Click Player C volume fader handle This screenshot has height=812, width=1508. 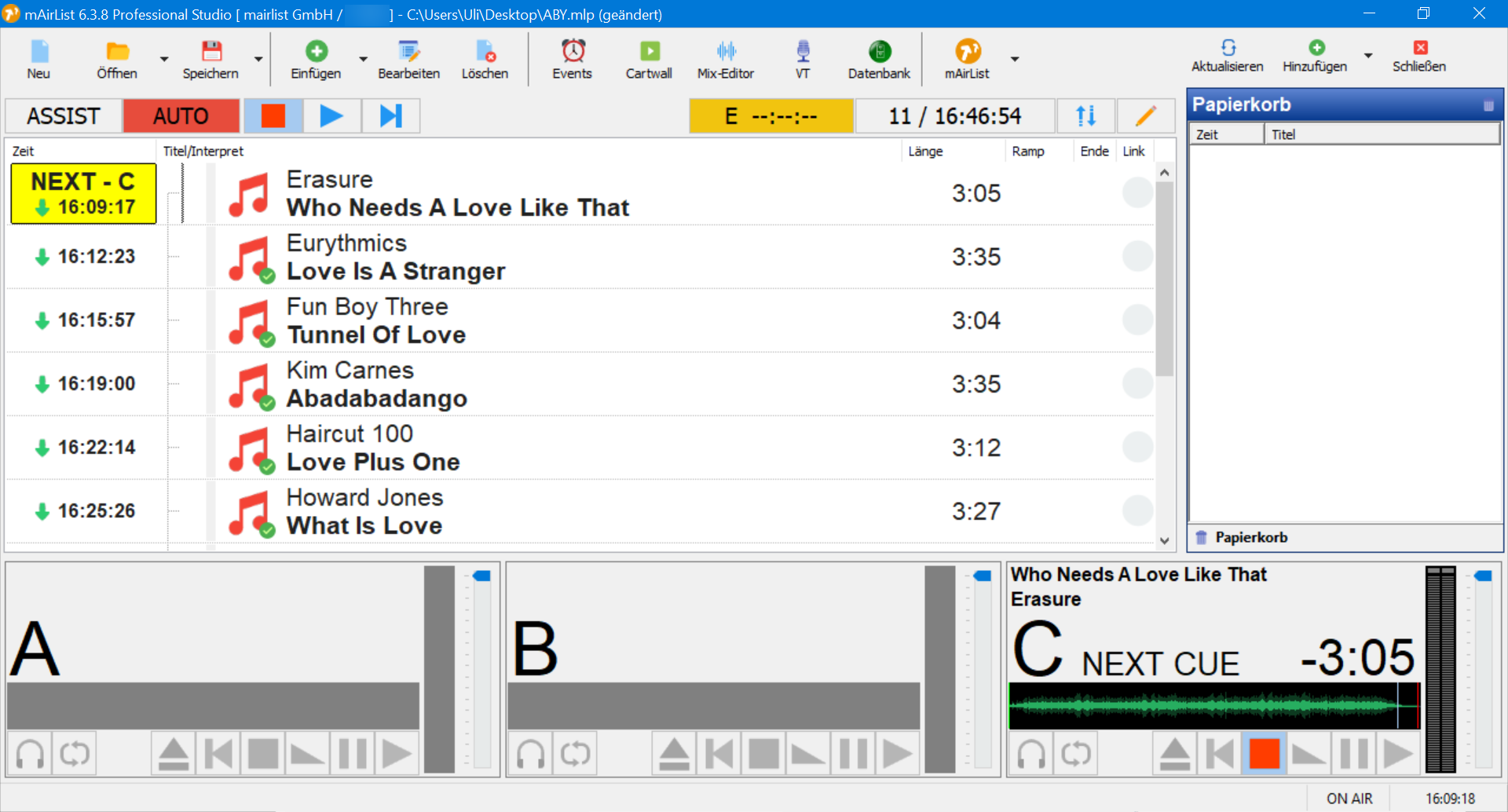tap(1483, 576)
